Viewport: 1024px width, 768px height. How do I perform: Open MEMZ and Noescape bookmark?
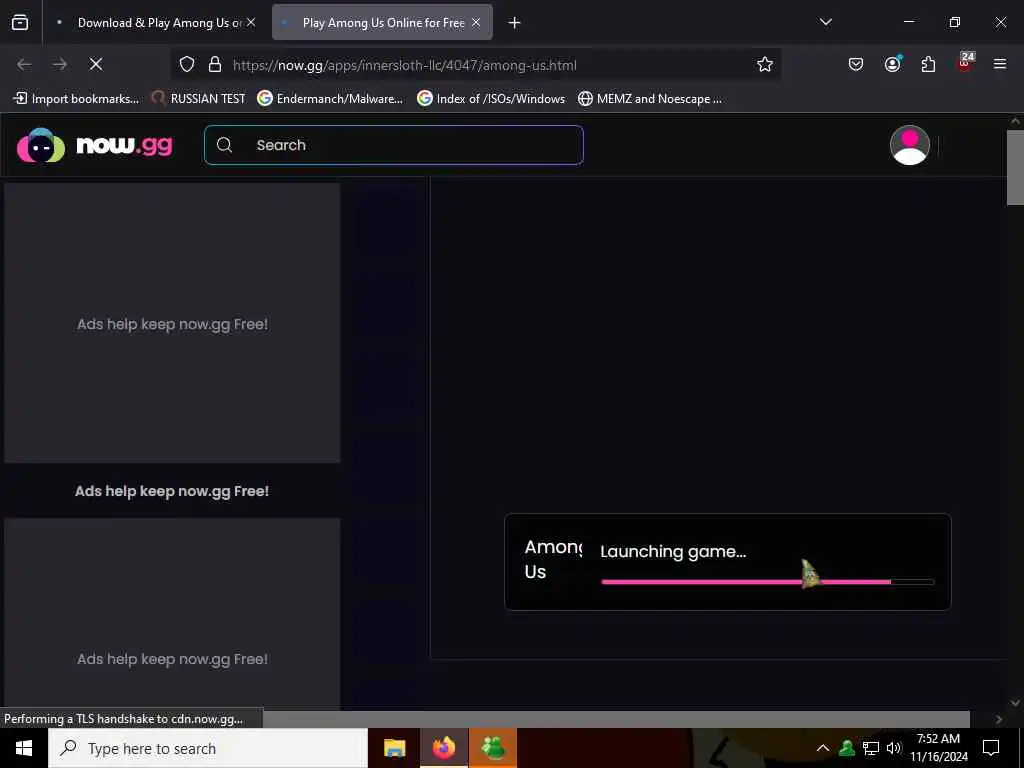pyautogui.click(x=650, y=99)
